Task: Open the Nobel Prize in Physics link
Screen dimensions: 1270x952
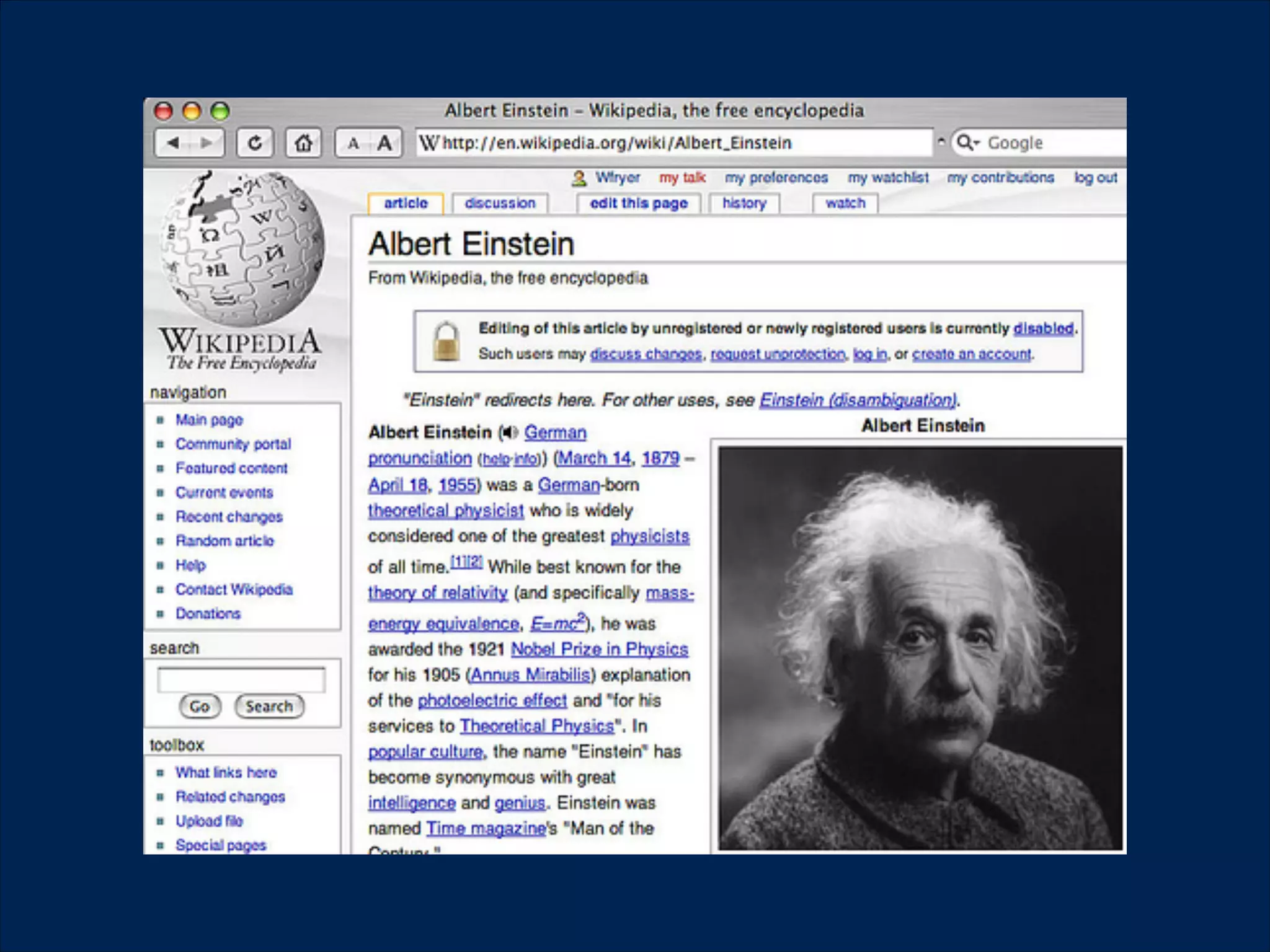Action: coord(599,649)
